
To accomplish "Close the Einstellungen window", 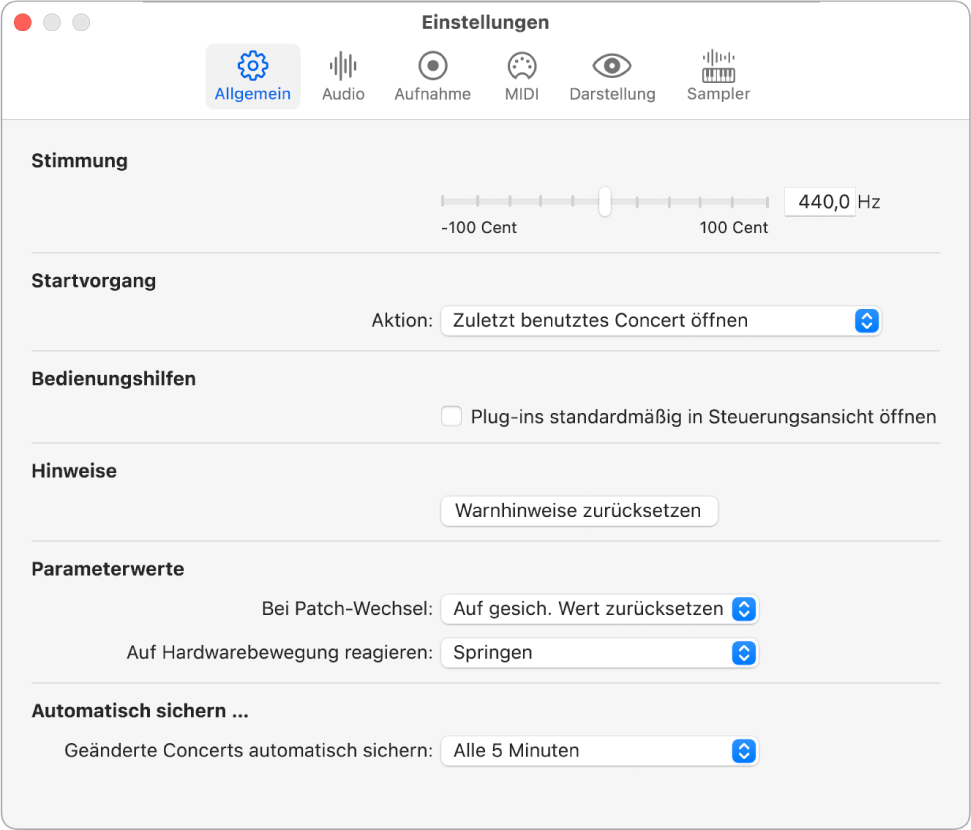I will (21, 22).
